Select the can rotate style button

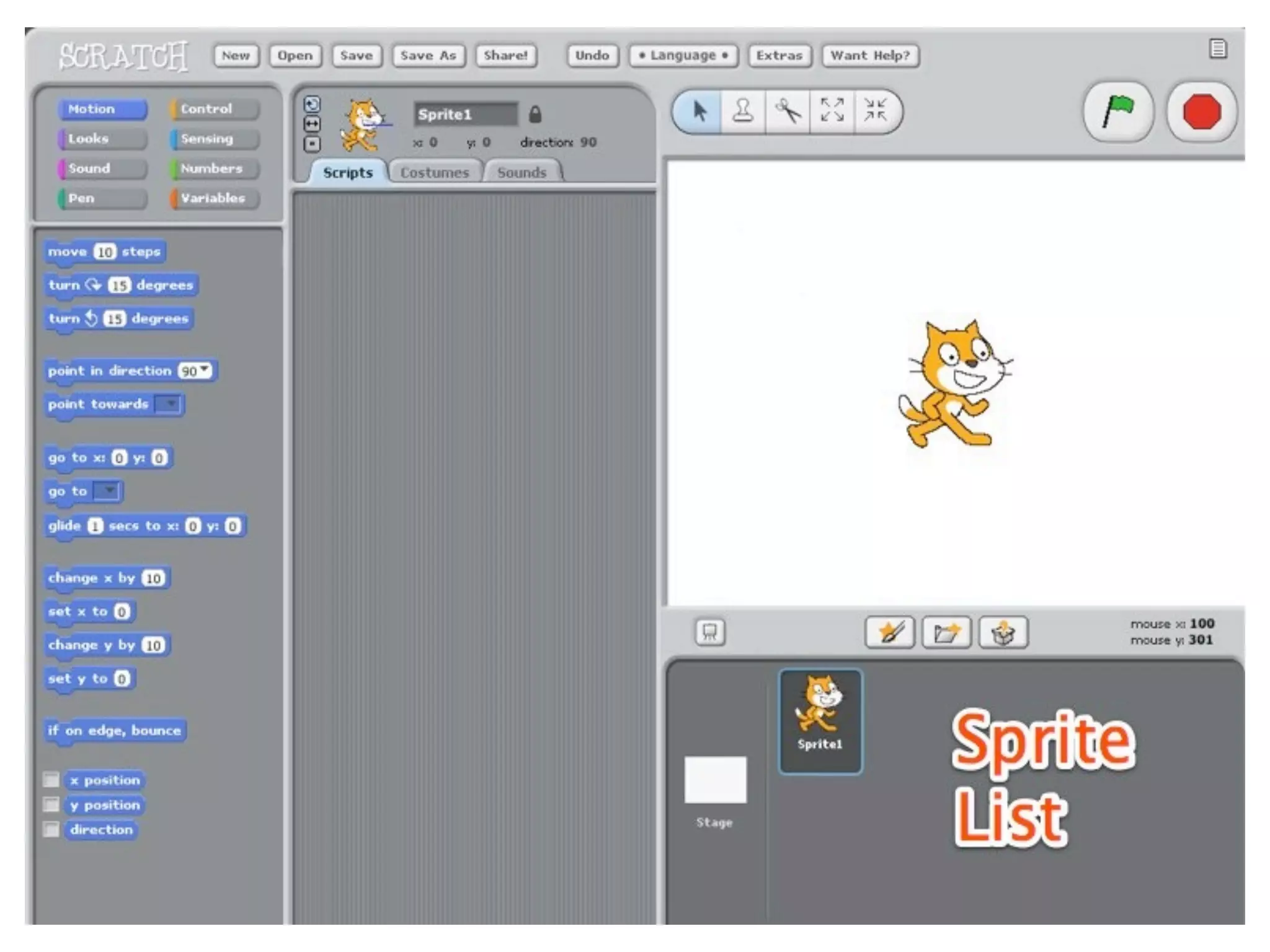pyautogui.click(x=312, y=104)
